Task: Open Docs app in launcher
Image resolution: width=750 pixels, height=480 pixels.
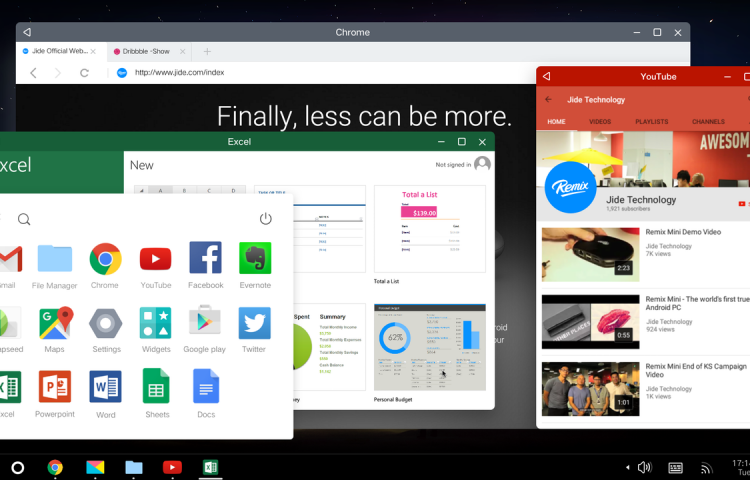Action: click(x=205, y=387)
